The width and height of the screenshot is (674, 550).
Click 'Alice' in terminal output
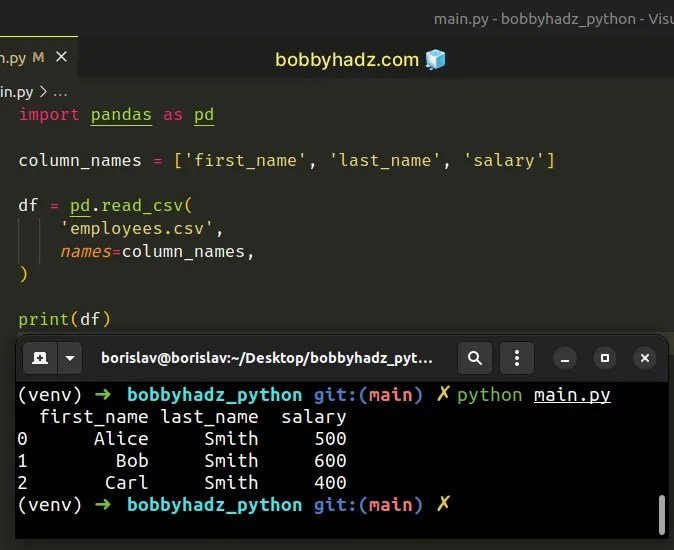[x=121, y=439]
